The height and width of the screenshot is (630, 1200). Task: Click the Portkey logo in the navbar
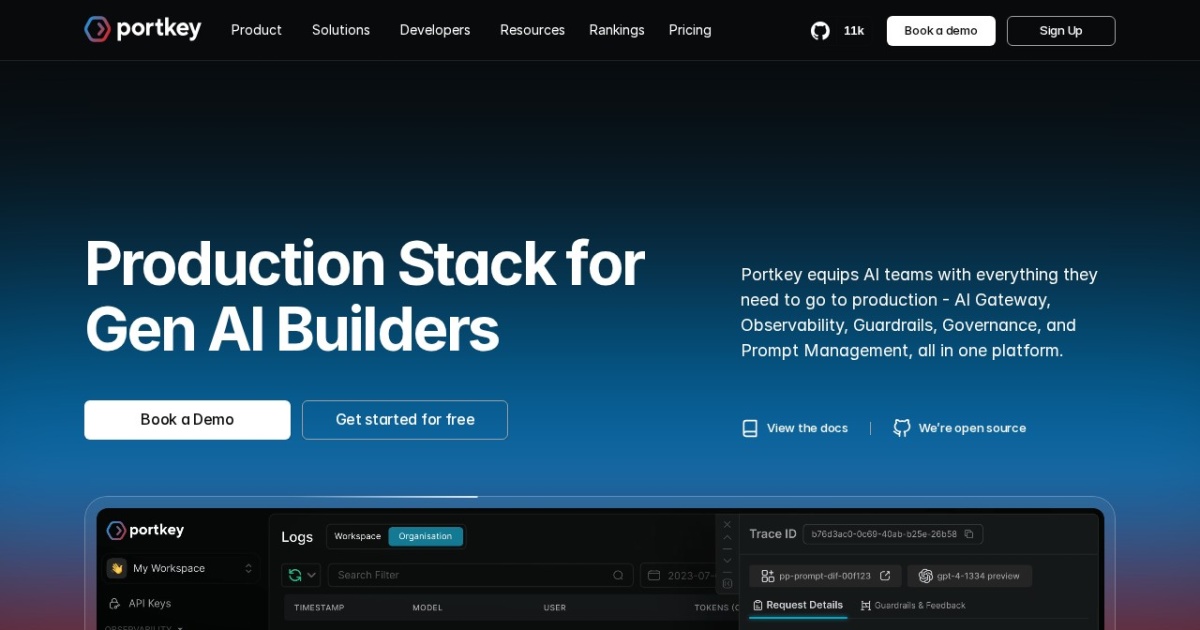142,29
